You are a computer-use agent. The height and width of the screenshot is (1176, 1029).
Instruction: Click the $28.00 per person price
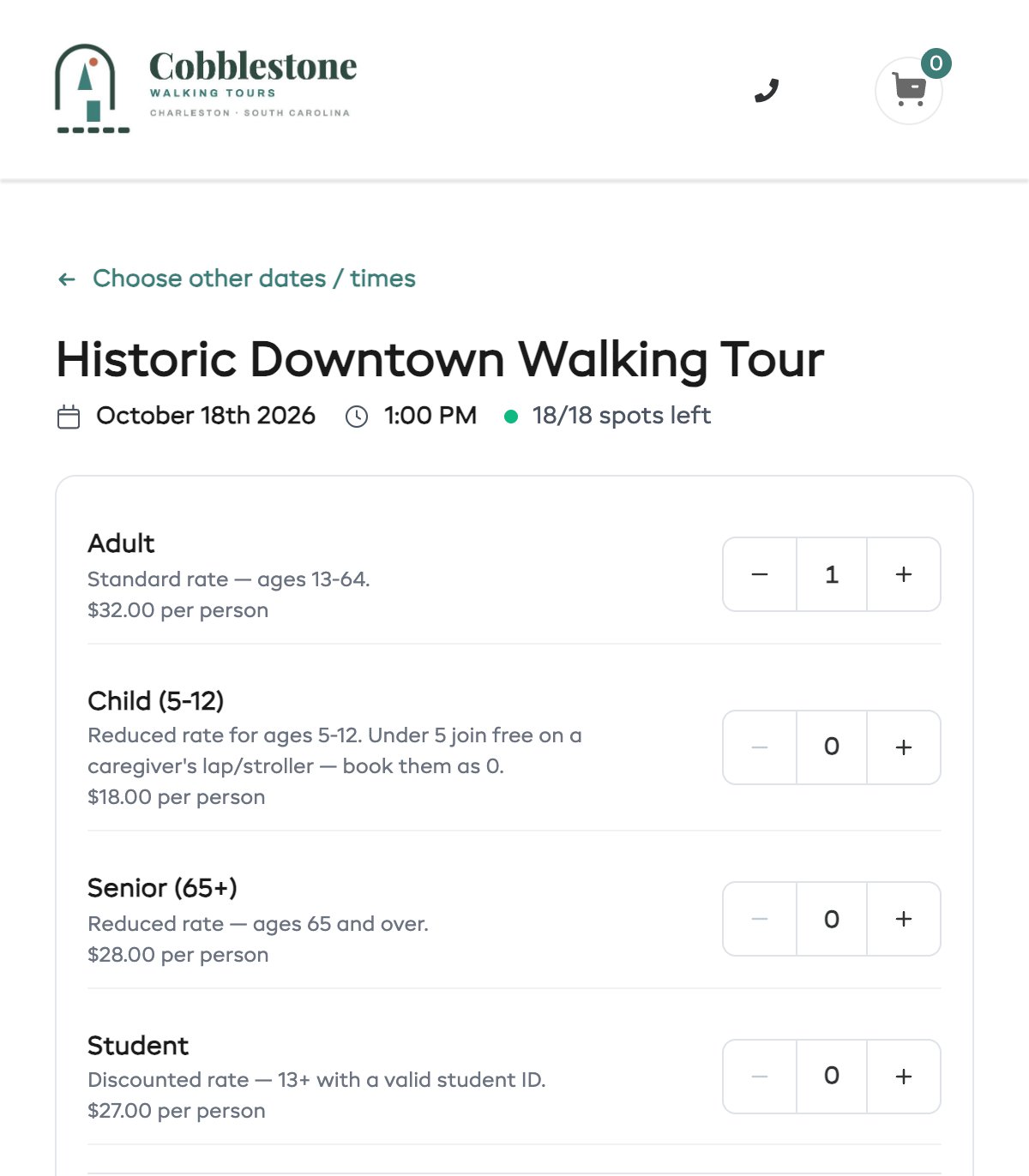point(178,955)
